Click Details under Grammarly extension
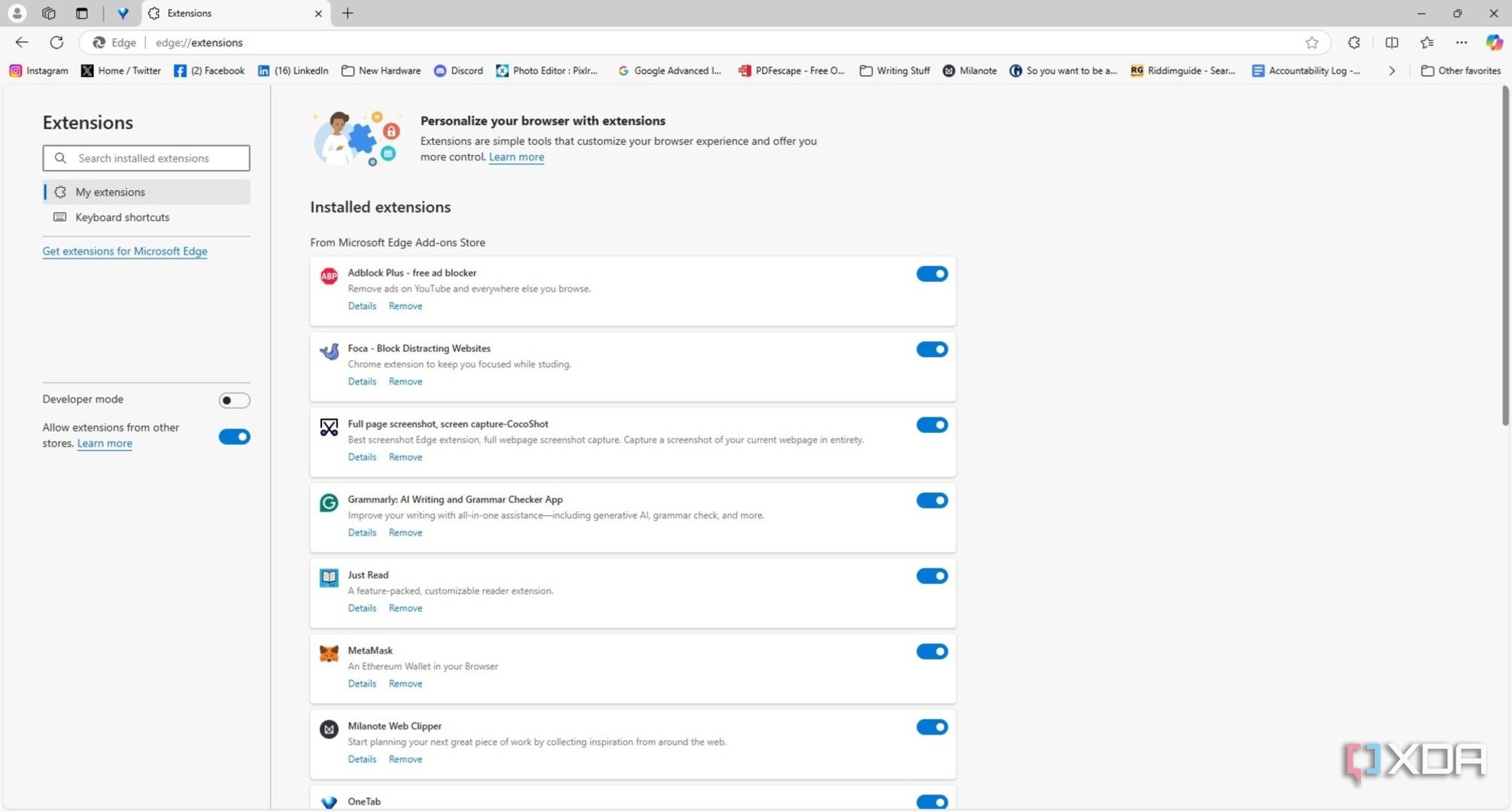The image size is (1512, 812). coord(362,532)
